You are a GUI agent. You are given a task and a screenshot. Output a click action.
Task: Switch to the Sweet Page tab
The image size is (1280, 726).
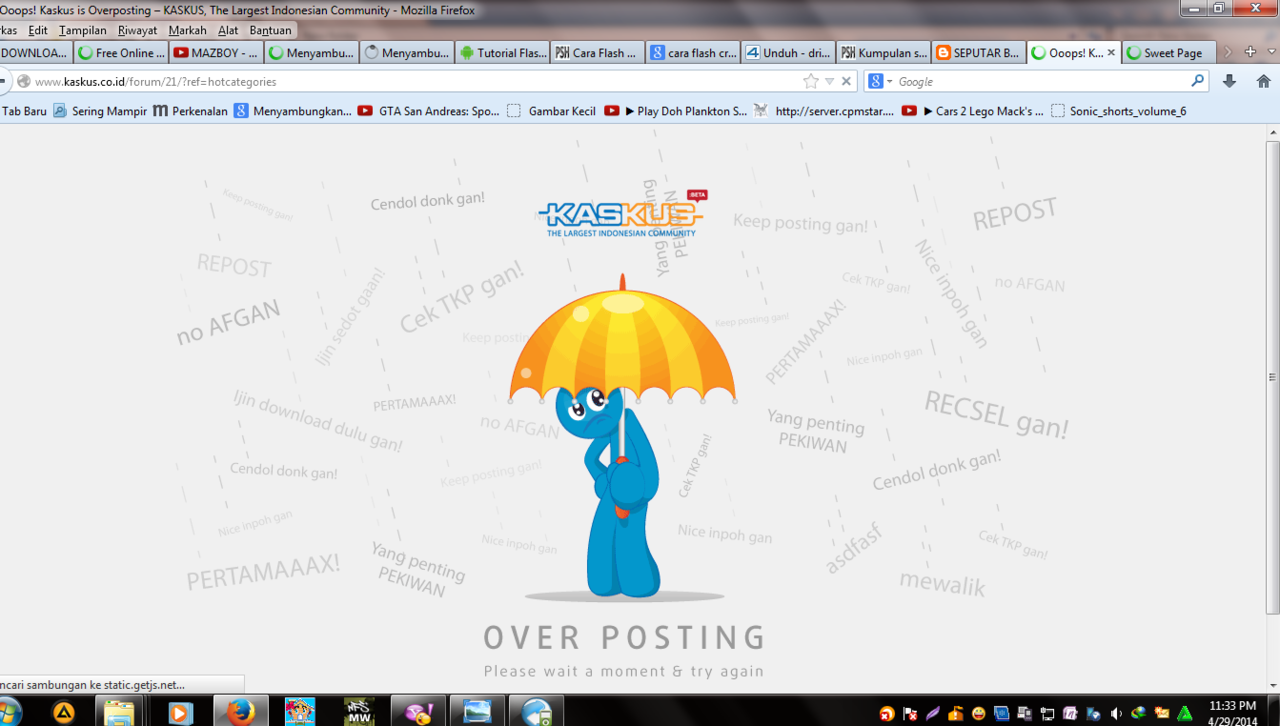pyautogui.click(x=1167, y=53)
